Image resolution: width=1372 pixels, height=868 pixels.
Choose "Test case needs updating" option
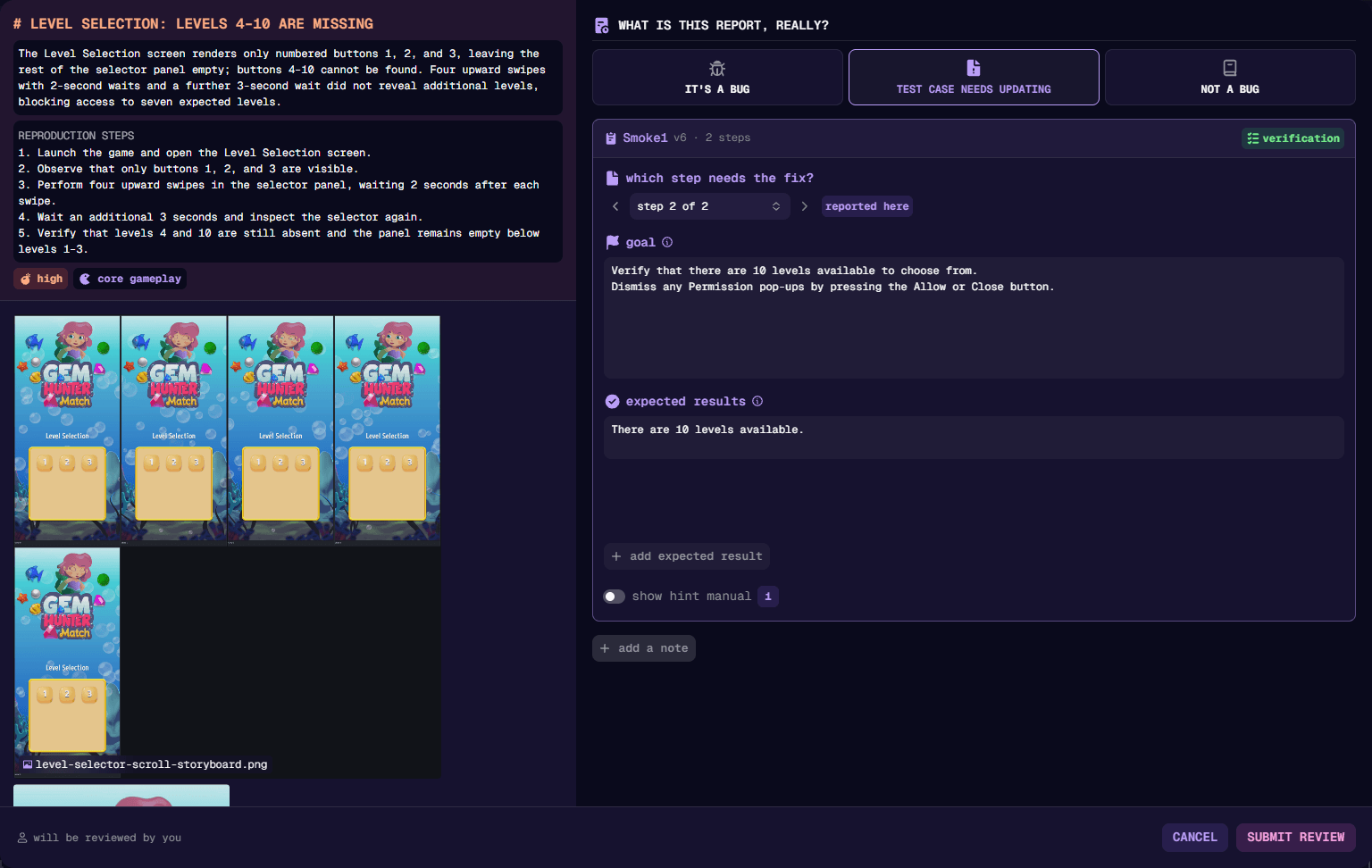[974, 78]
